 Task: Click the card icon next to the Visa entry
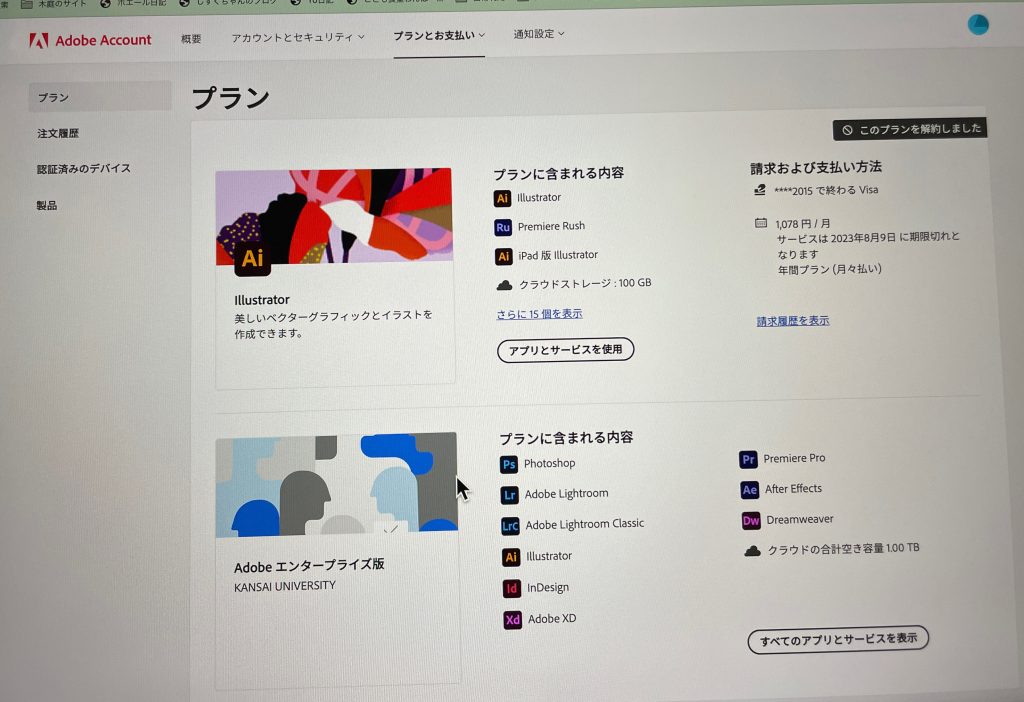point(760,190)
